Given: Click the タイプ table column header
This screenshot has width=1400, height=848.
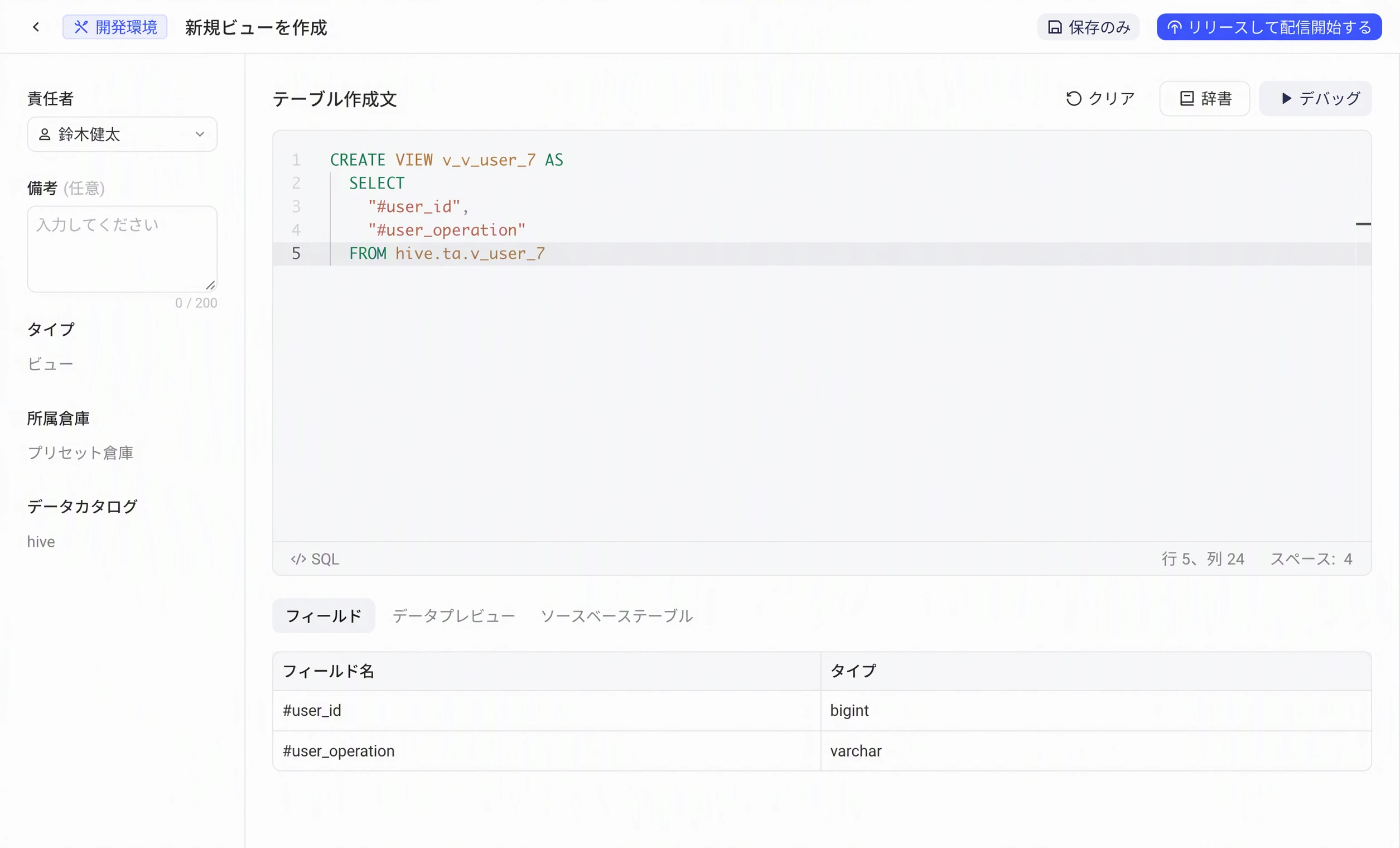Looking at the screenshot, I should (x=1096, y=671).
